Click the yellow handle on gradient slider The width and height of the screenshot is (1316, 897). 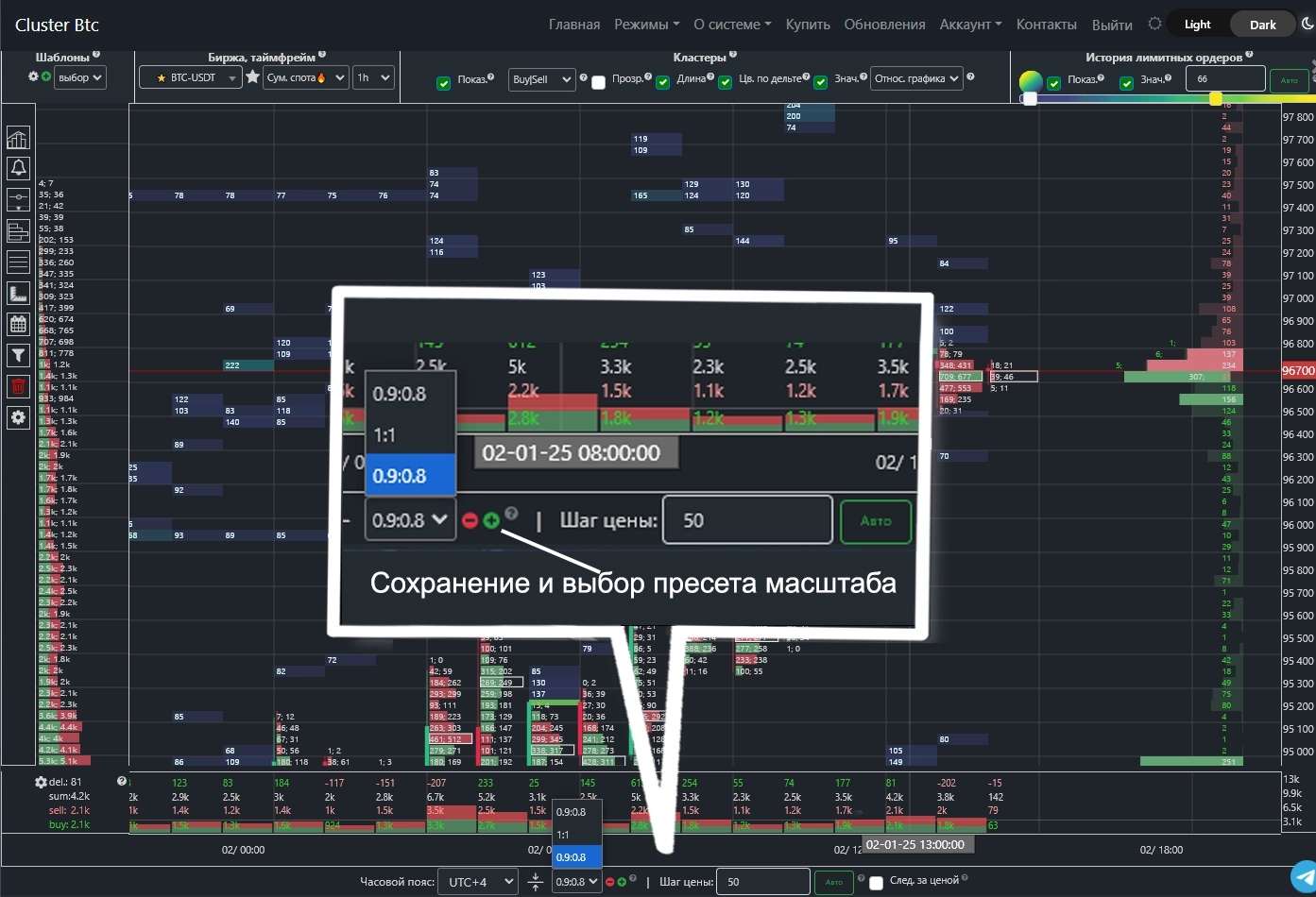click(1215, 98)
